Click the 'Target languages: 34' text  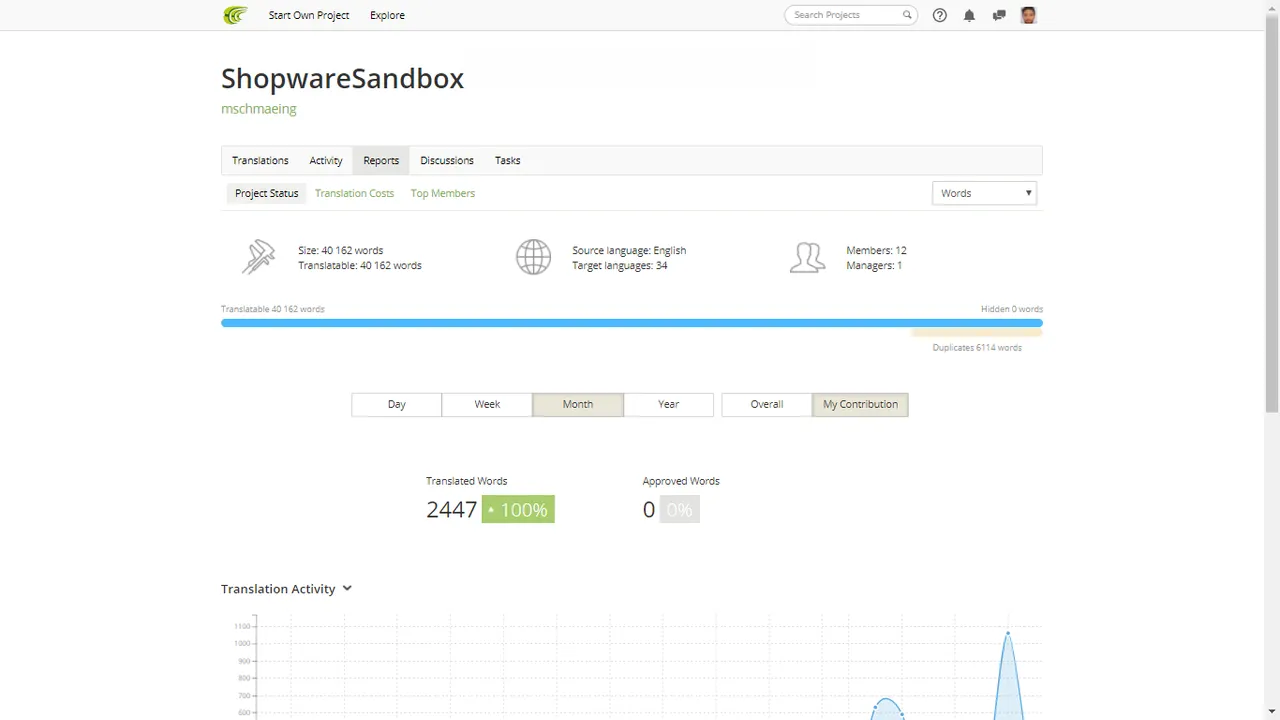pos(620,265)
